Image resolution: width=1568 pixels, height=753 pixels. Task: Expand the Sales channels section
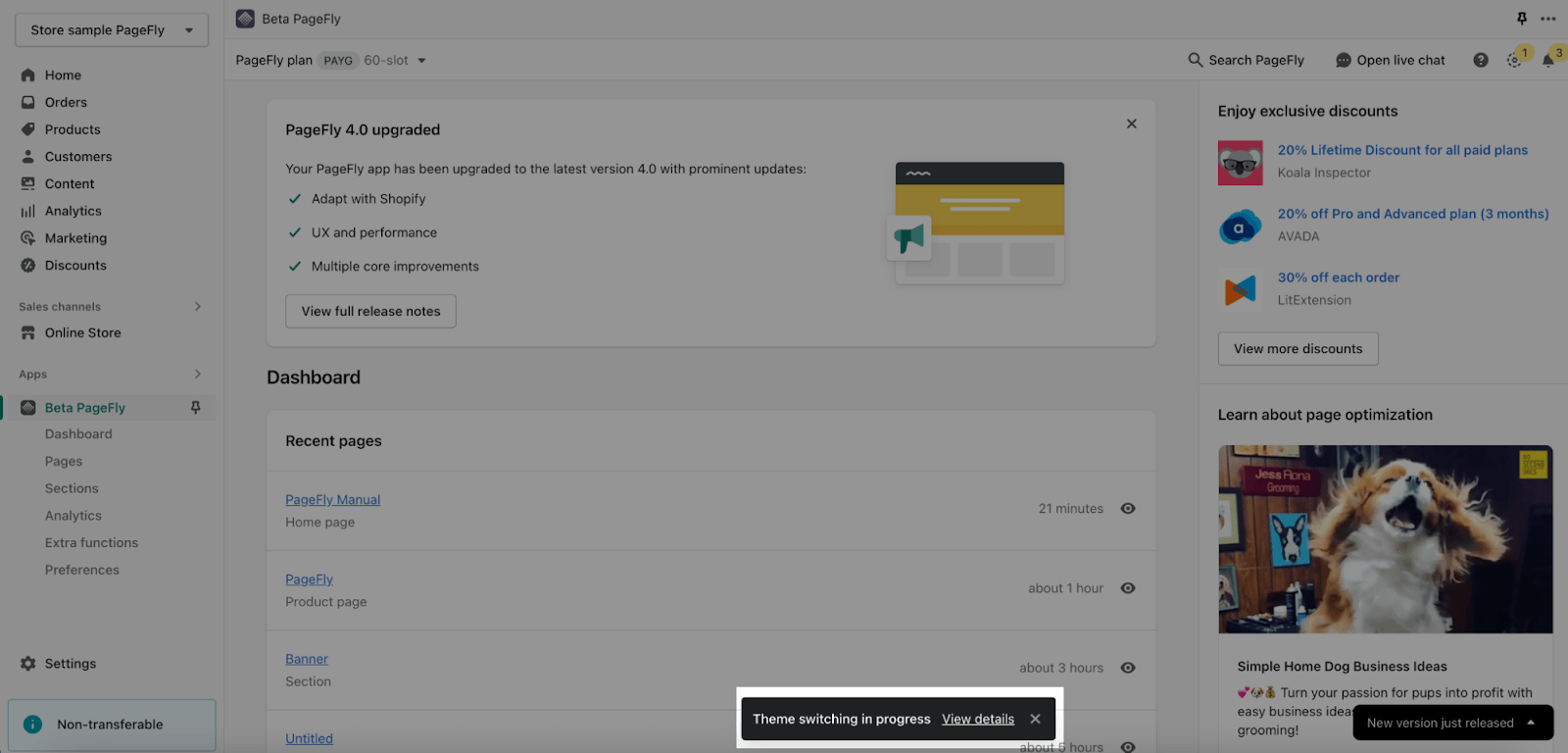[x=198, y=307]
